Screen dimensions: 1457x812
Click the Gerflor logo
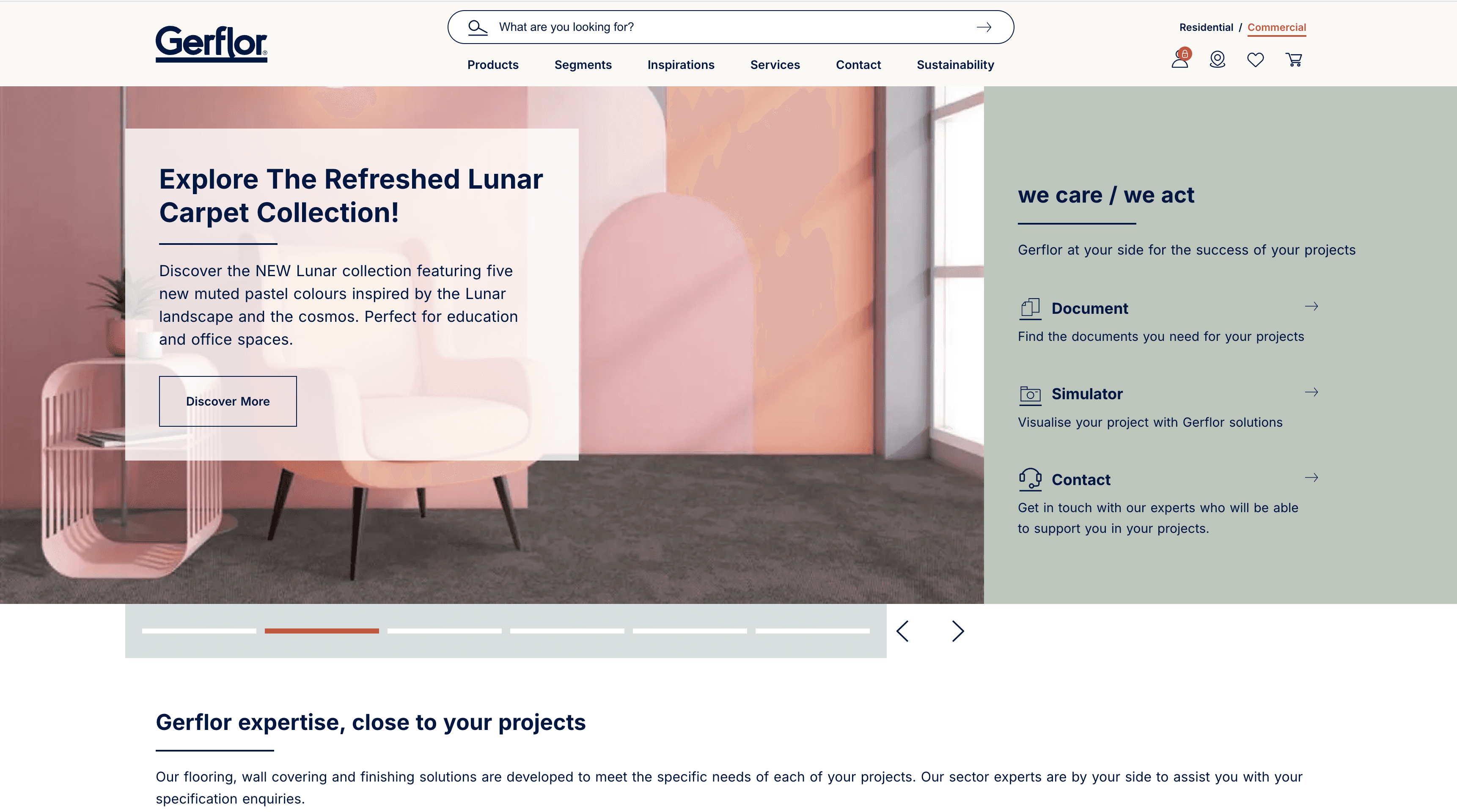pos(212,44)
